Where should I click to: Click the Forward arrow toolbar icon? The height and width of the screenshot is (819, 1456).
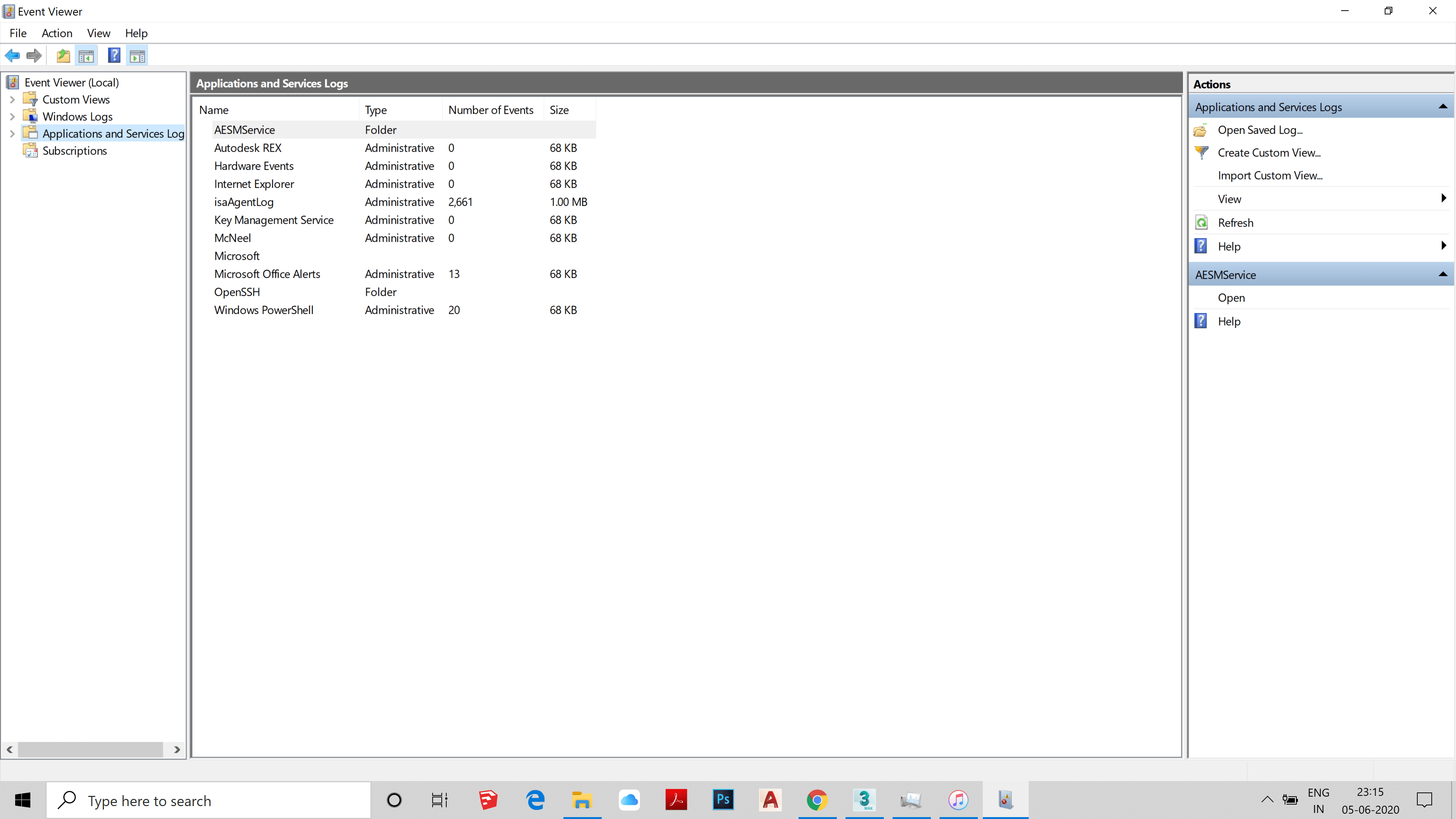click(x=34, y=55)
